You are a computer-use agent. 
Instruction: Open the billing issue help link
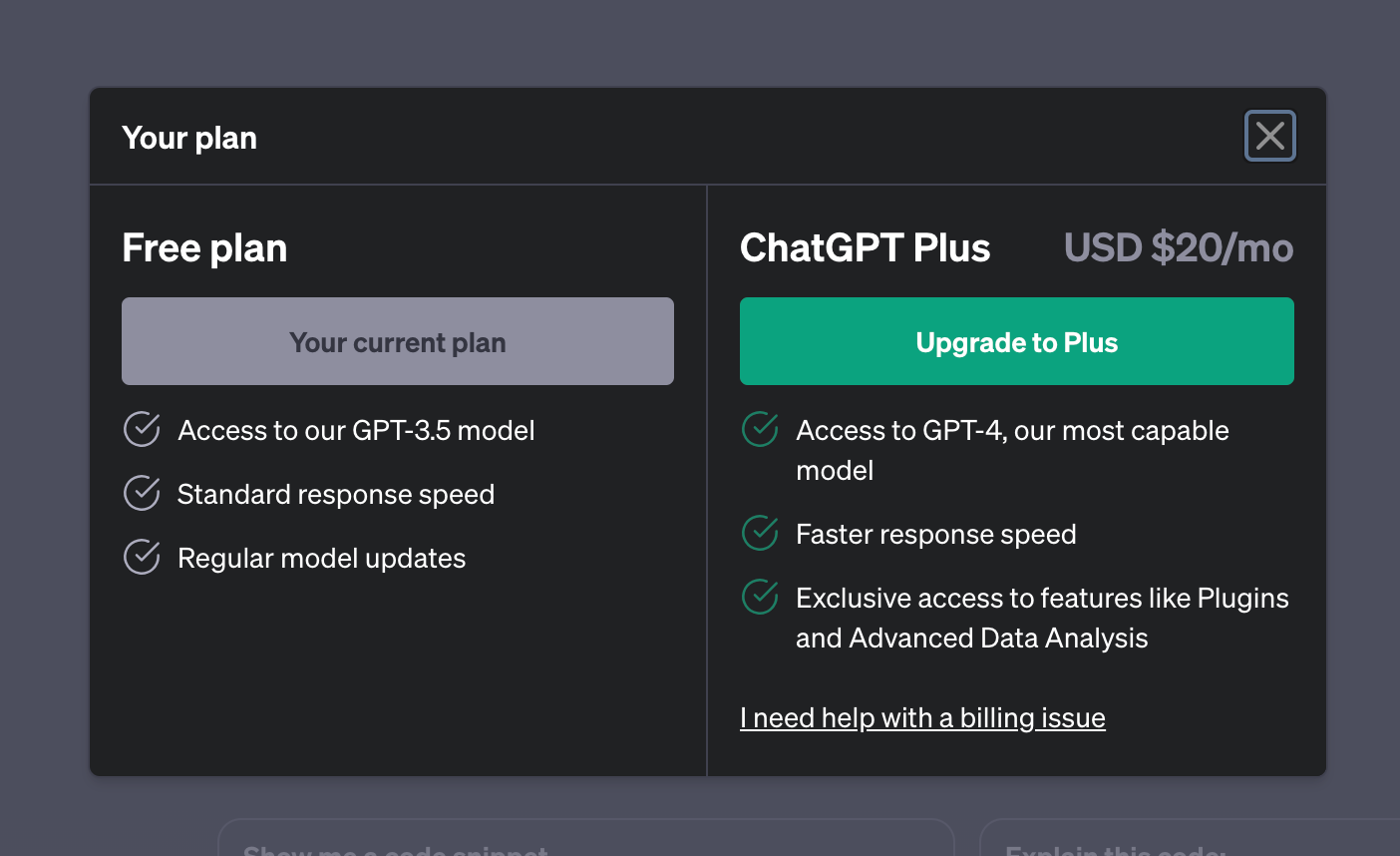click(x=922, y=717)
